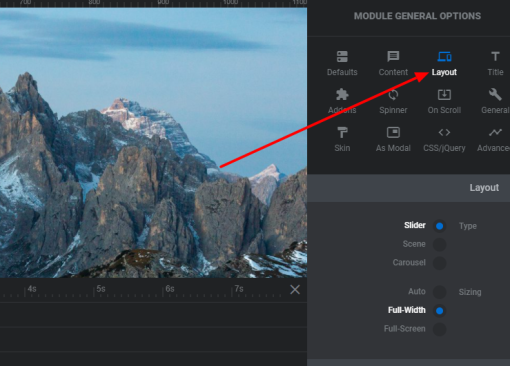The width and height of the screenshot is (510, 366).
Task: Open the Addons puzzle icon
Action: [342, 95]
